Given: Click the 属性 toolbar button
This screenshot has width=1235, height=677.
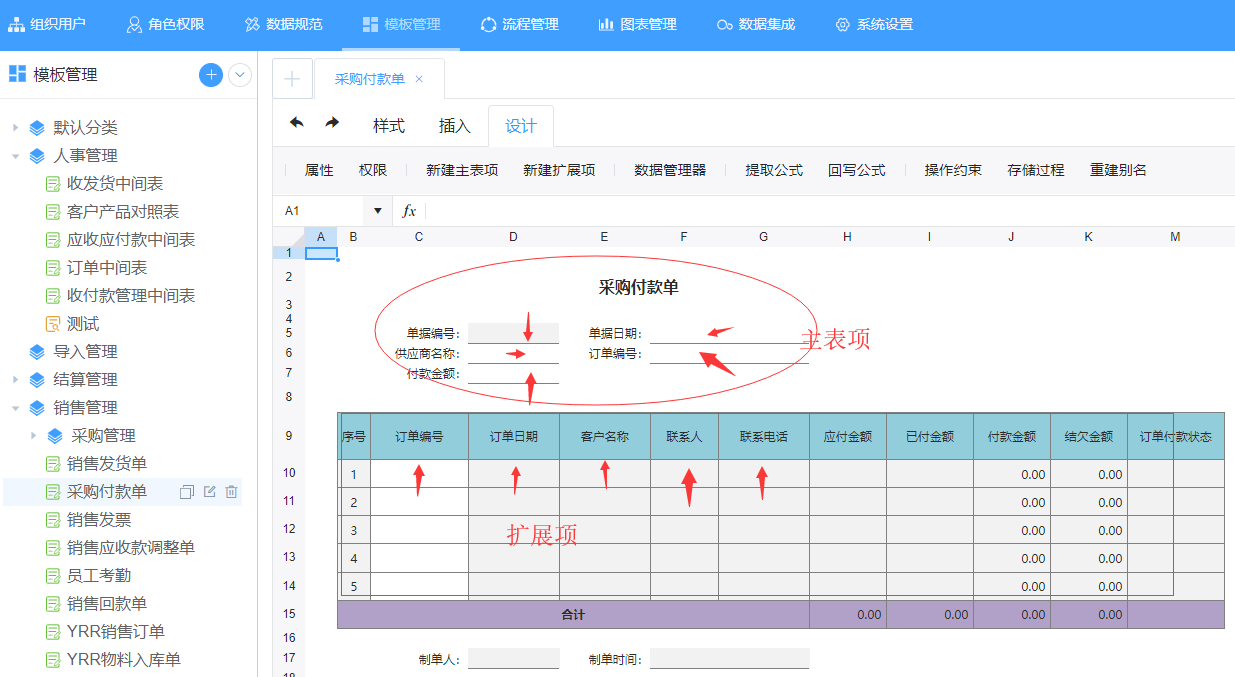Looking at the screenshot, I should (319, 171).
